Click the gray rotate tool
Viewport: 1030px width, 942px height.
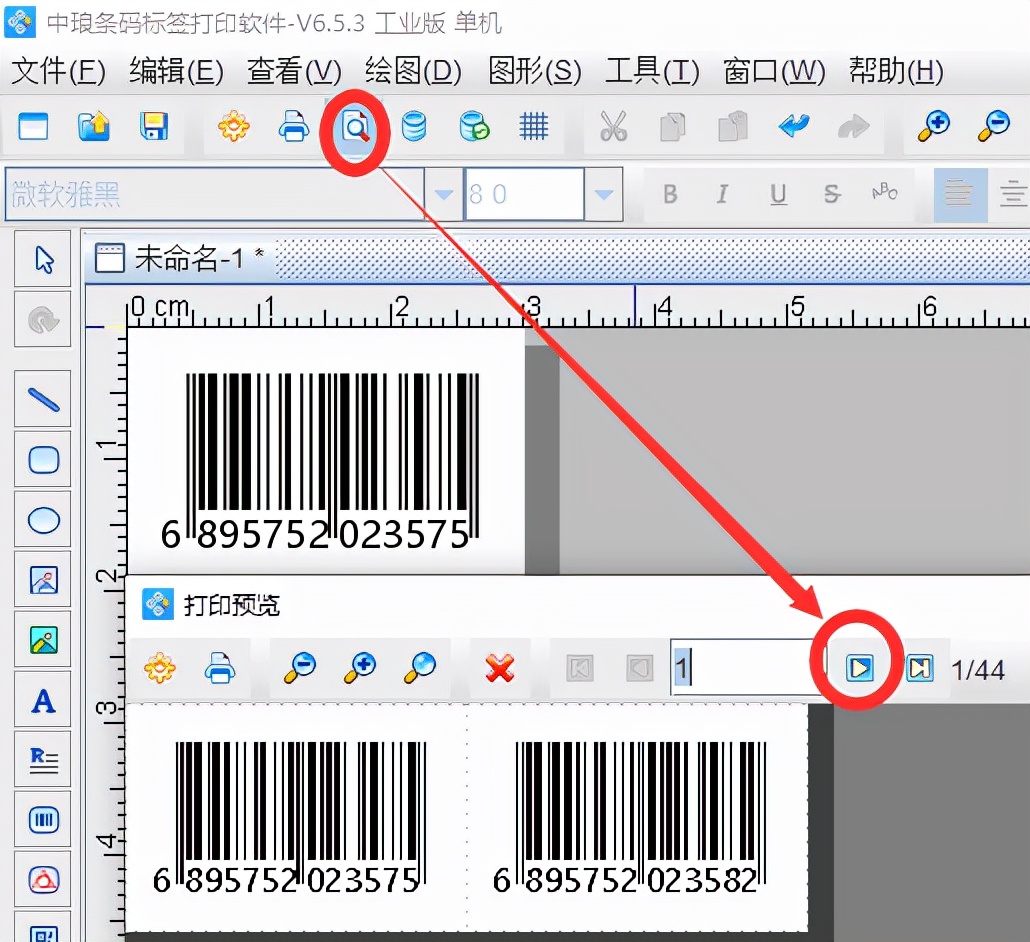pyautogui.click(x=43, y=319)
